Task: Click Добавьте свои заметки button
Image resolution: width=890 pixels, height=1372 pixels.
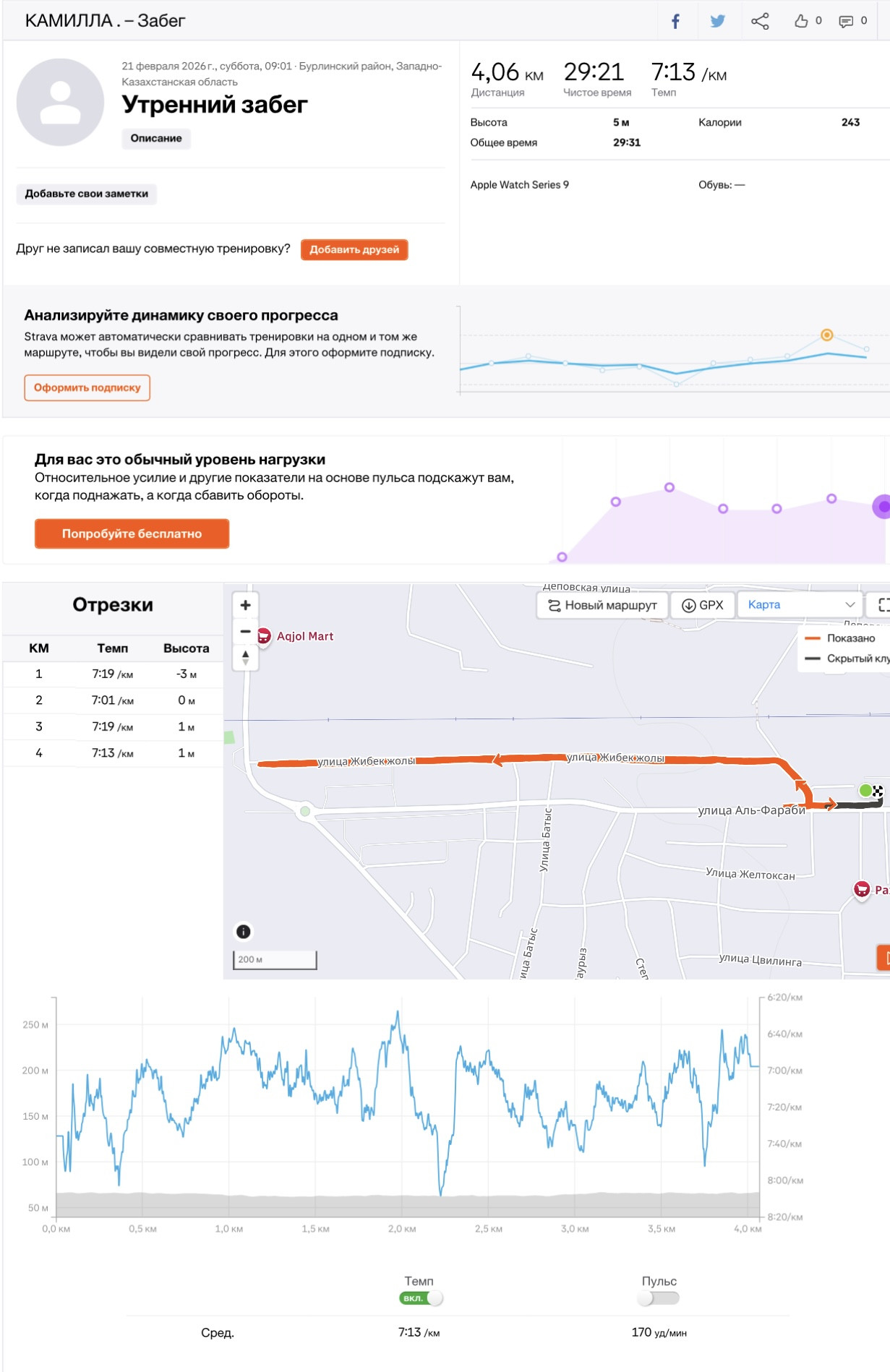Action: pyautogui.click(x=87, y=194)
